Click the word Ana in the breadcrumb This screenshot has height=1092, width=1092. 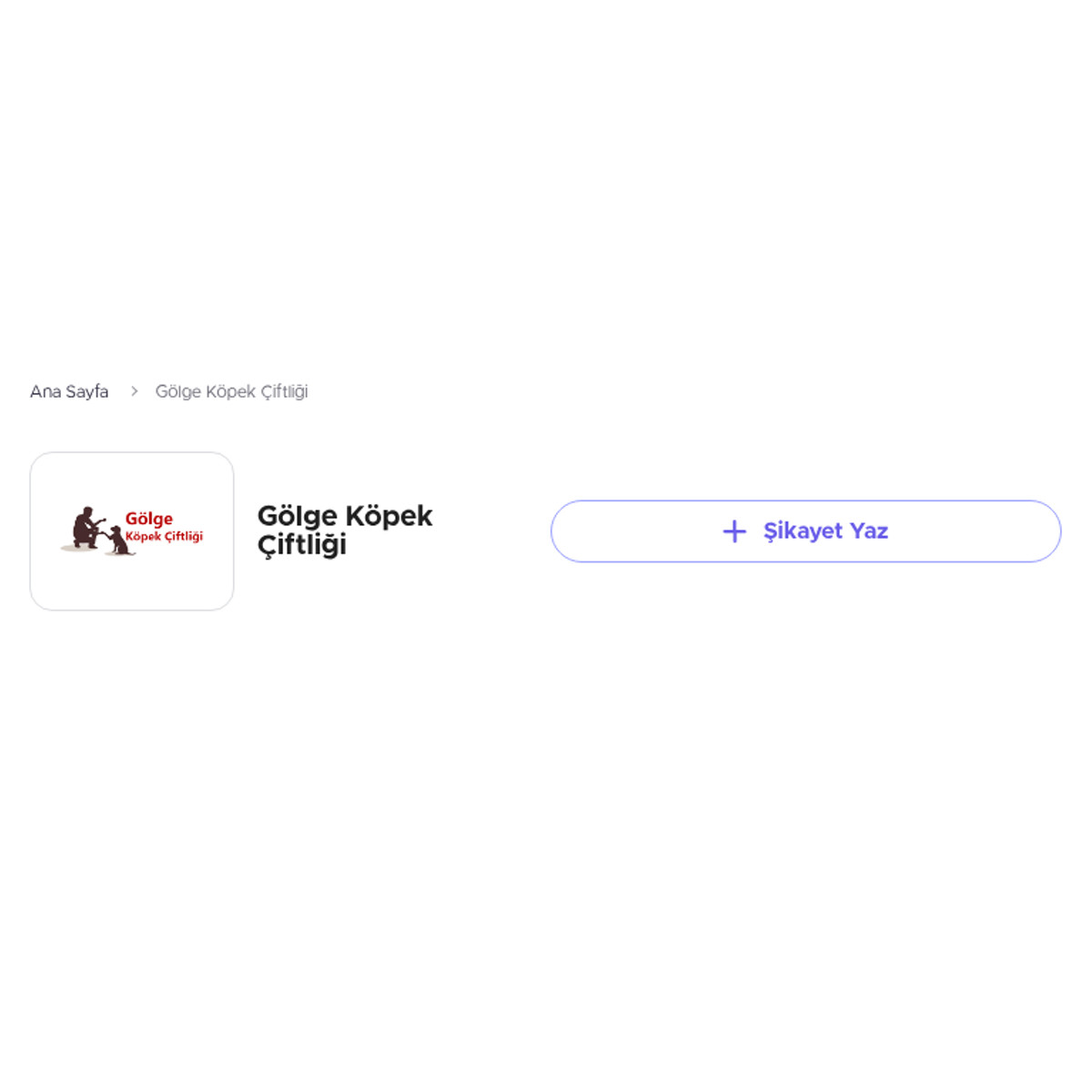tap(45, 391)
